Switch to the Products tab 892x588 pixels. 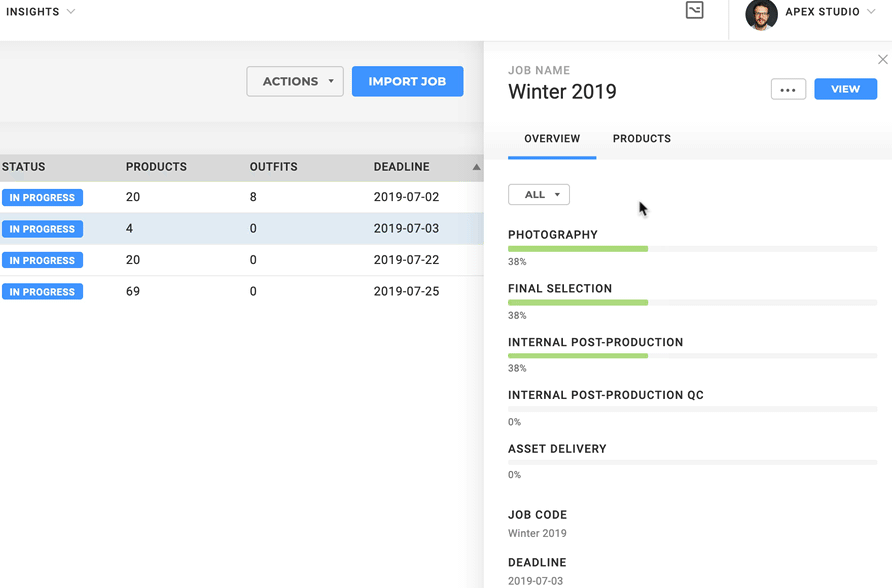(641, 139)
